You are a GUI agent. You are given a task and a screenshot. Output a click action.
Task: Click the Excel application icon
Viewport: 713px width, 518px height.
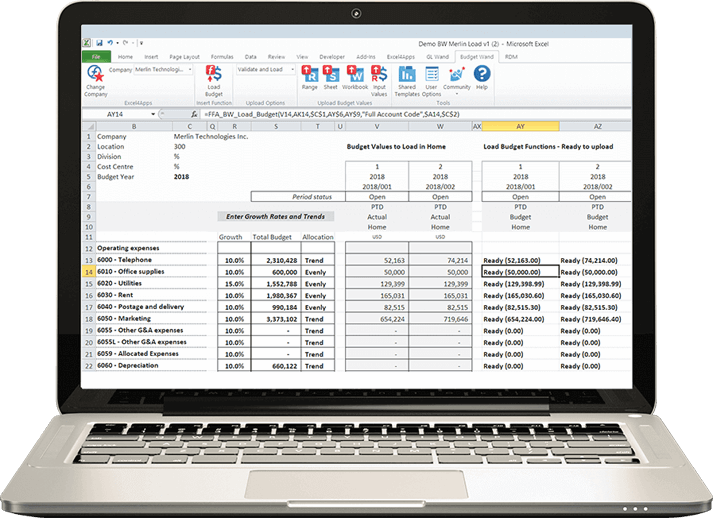(x=86, y=43)
